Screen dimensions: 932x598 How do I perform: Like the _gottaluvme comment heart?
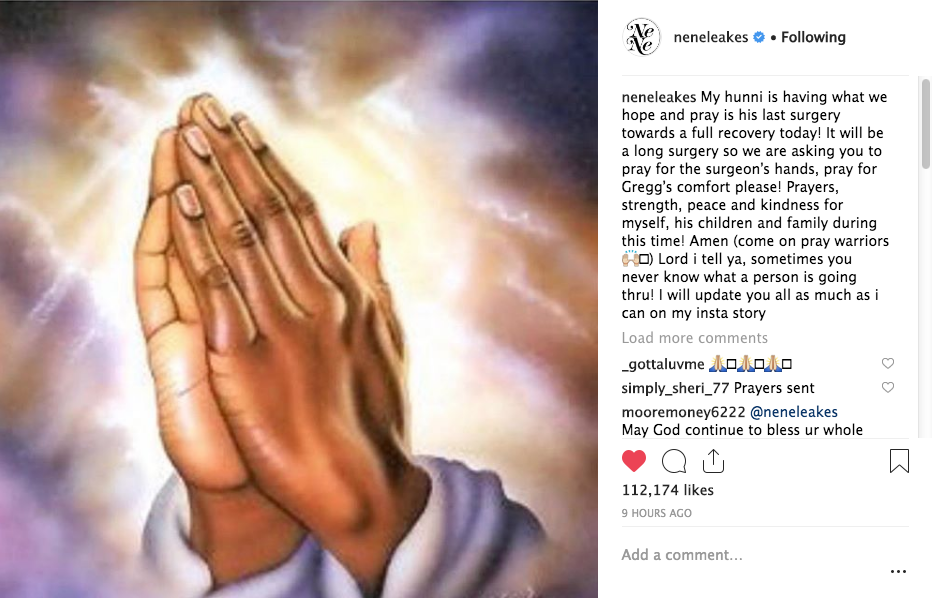(x=887, y=363)
